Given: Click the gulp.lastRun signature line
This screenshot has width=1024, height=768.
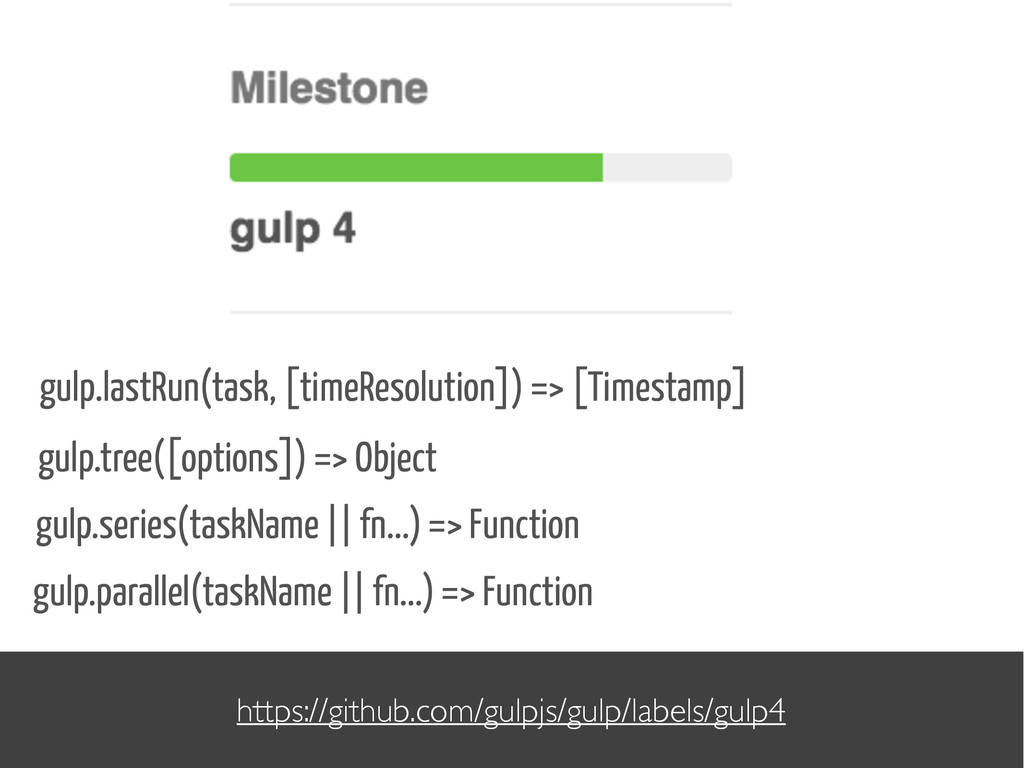Looking at the screenshot, I should [x=392, y=388].
